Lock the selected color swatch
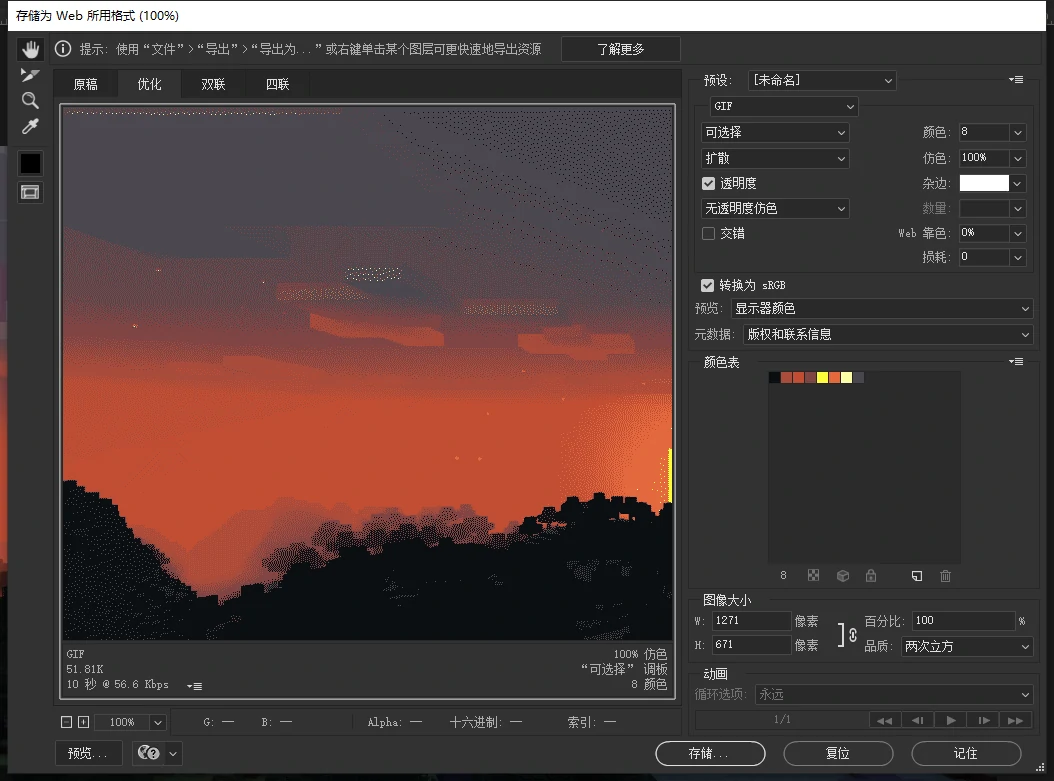The image size is (1054, 781). pos(870,575)
